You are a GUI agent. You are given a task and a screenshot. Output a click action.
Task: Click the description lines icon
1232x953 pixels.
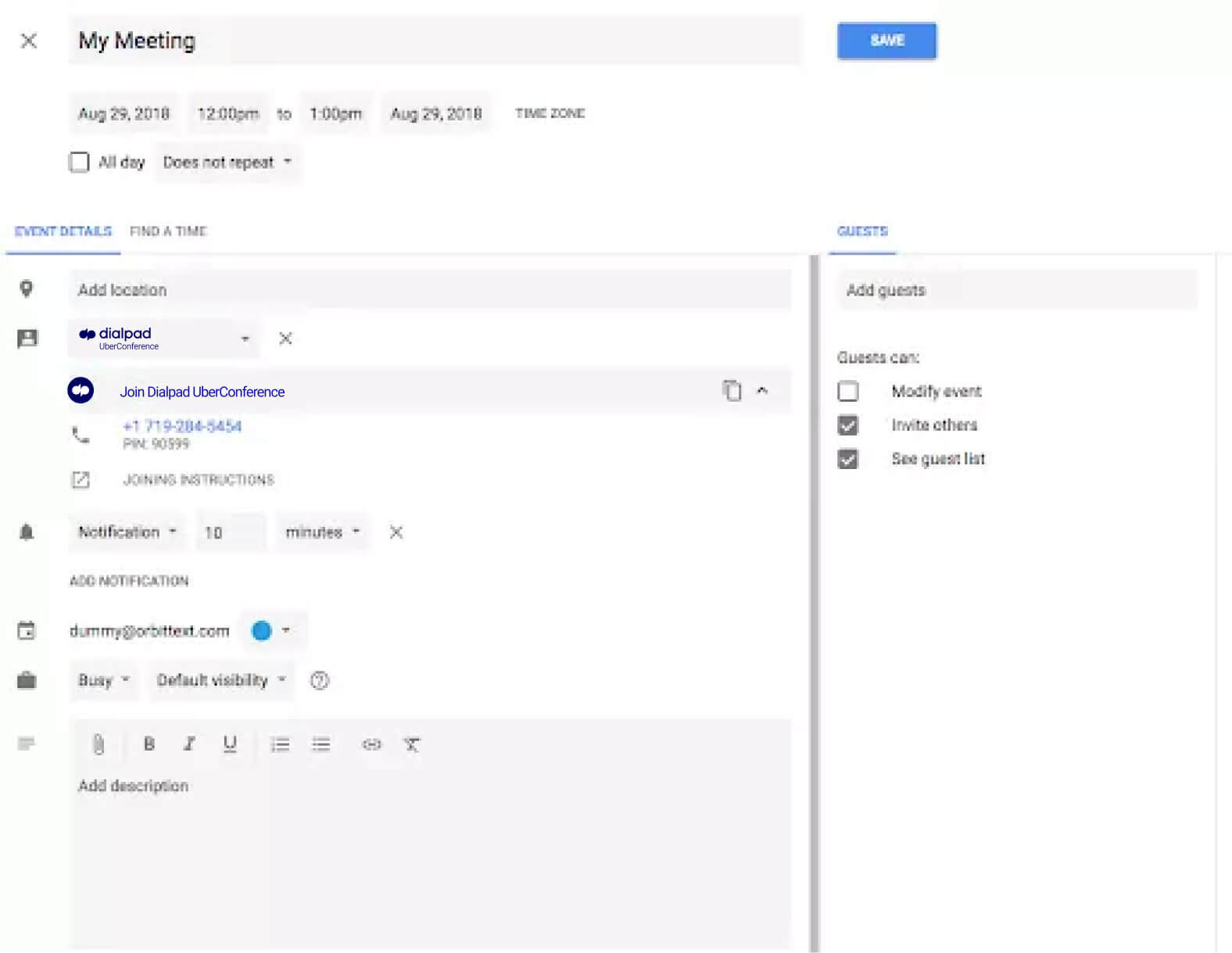27,743
